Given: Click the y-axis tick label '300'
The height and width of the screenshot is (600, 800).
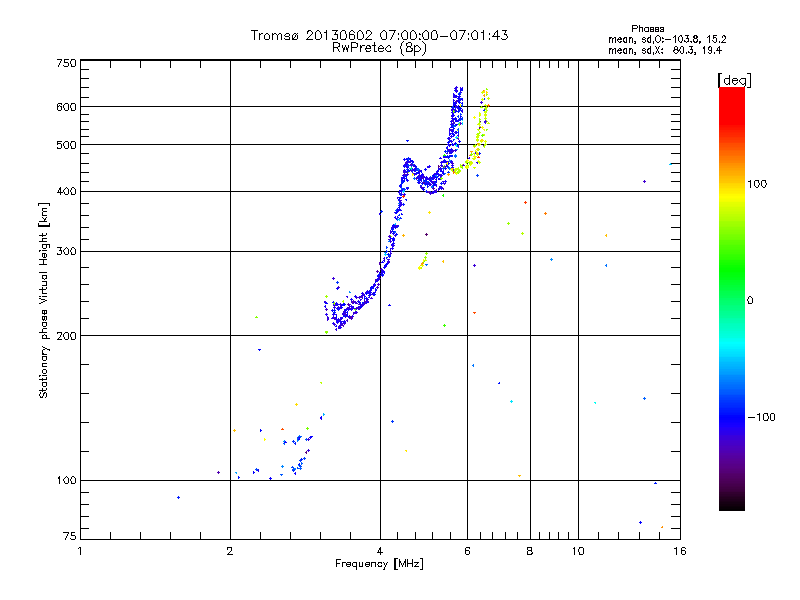Looking at the screenshot, I should pyautogui.click(x=66, y=251).
